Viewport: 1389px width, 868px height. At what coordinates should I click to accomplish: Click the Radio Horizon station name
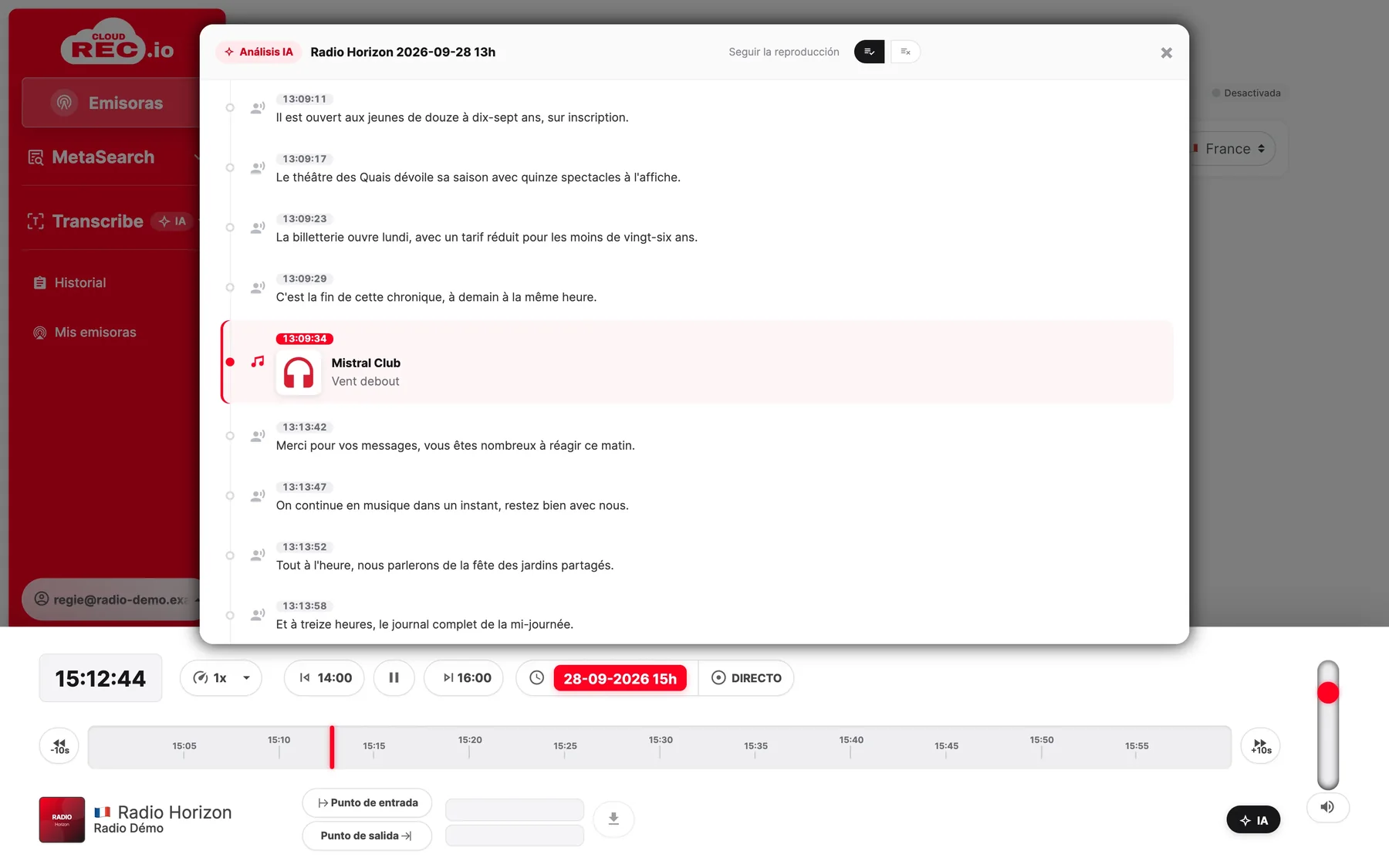[x=174, y=812]
